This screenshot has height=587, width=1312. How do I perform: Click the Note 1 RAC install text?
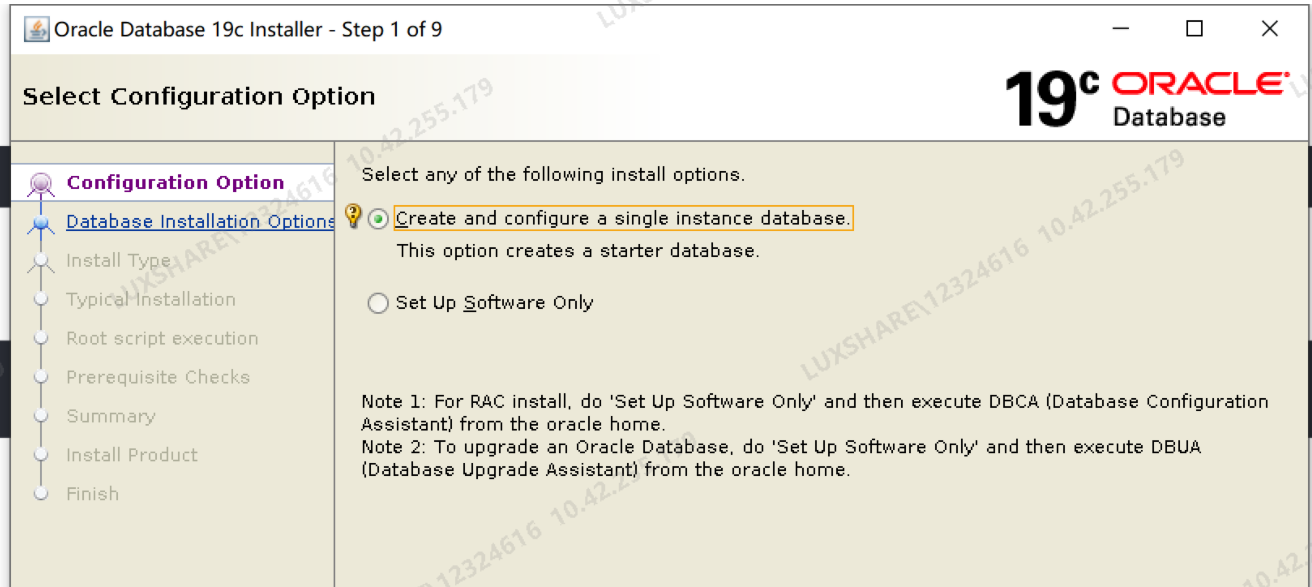(700, 401)
